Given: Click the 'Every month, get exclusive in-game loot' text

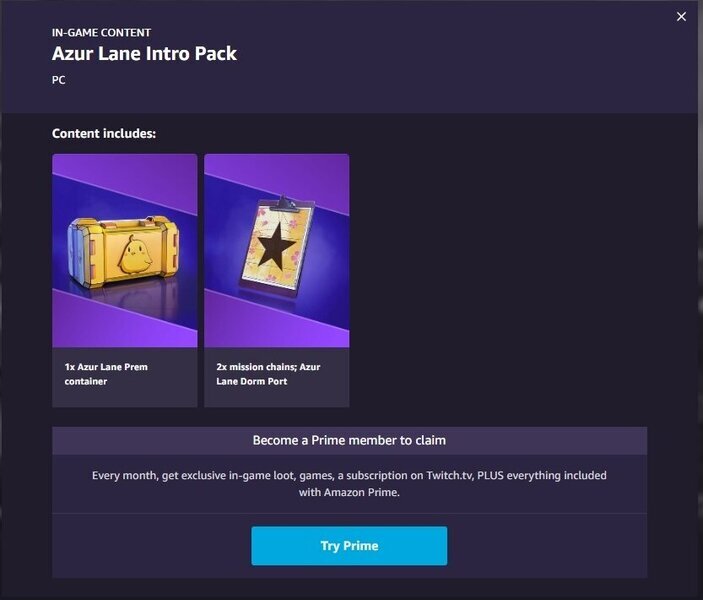Looking at the screenshot, I should pyautogui.click(x=194, y=475).
